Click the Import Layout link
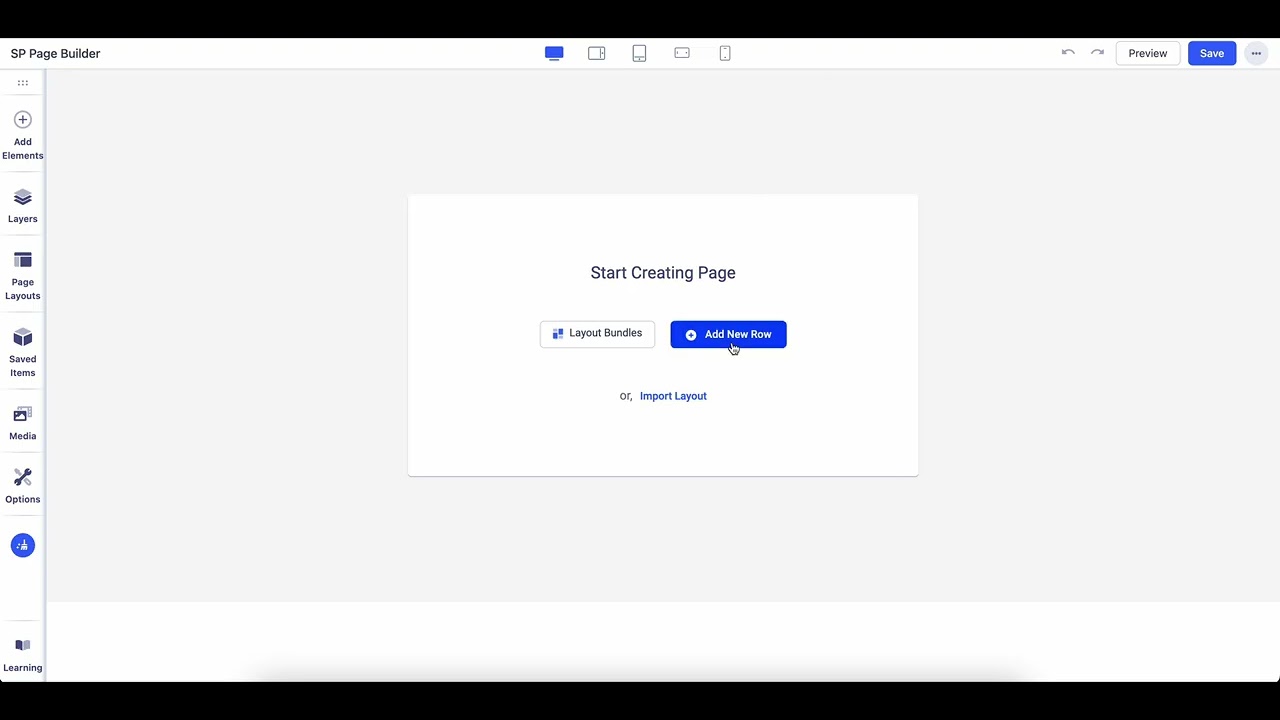Image resolution: width=1280 pixels, height=720 pixels. (673, 396)
